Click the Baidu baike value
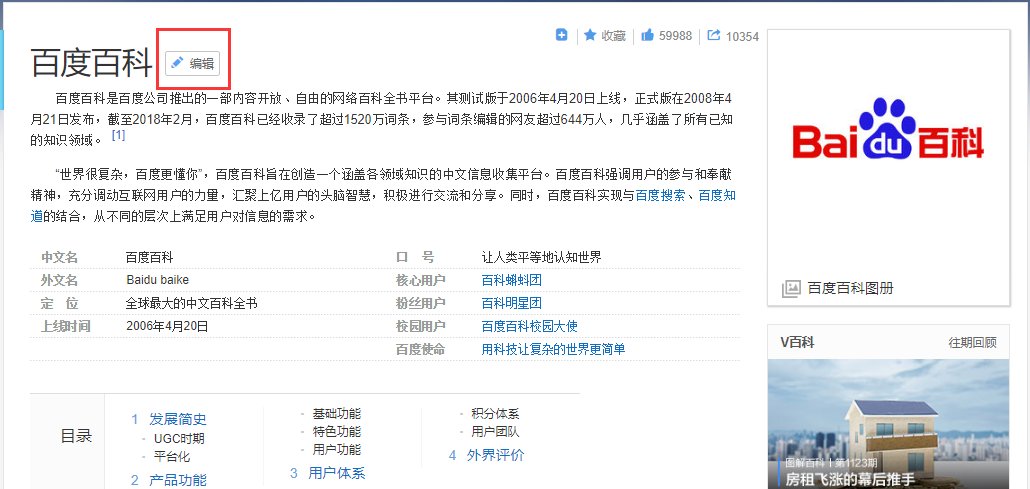The width and height of the screenshot is (1030, 489). click(x=157, y=280)
